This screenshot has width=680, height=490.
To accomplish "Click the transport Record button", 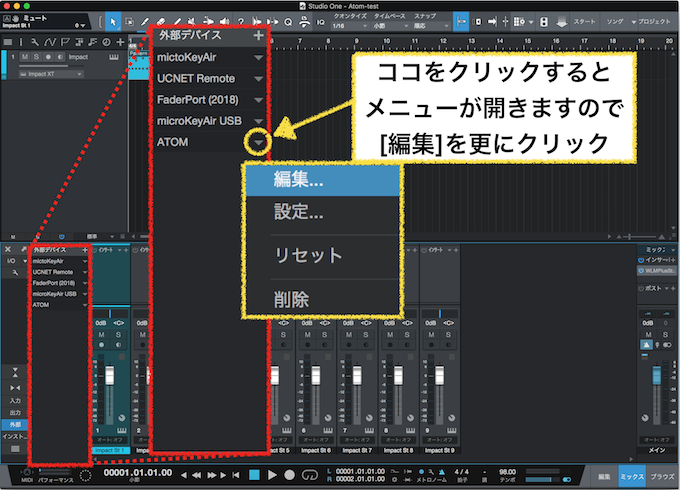I will 289,475.
